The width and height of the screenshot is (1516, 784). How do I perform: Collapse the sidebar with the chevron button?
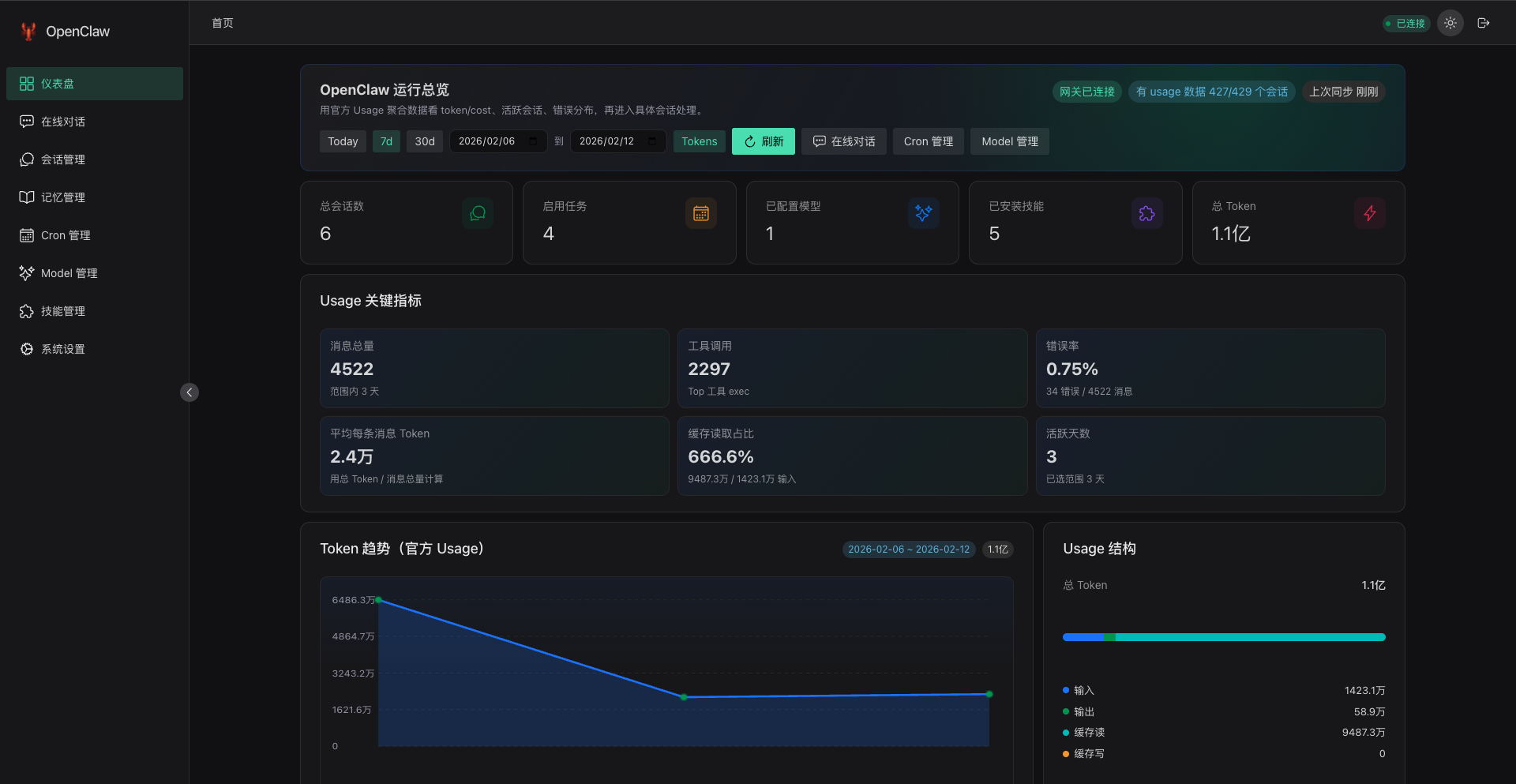[189, 392]
